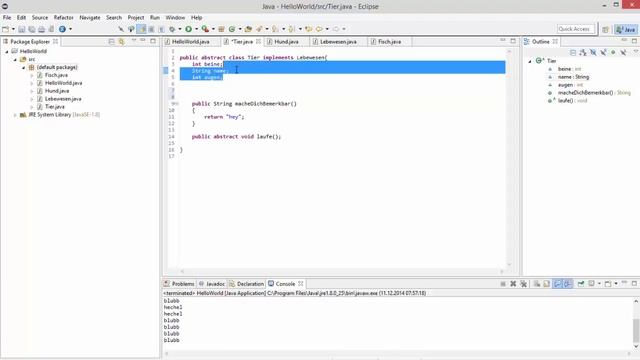640x360 pixels.
Task: Toggle Link with Editor in Package Explorer
Action: (x=122, y=42)
